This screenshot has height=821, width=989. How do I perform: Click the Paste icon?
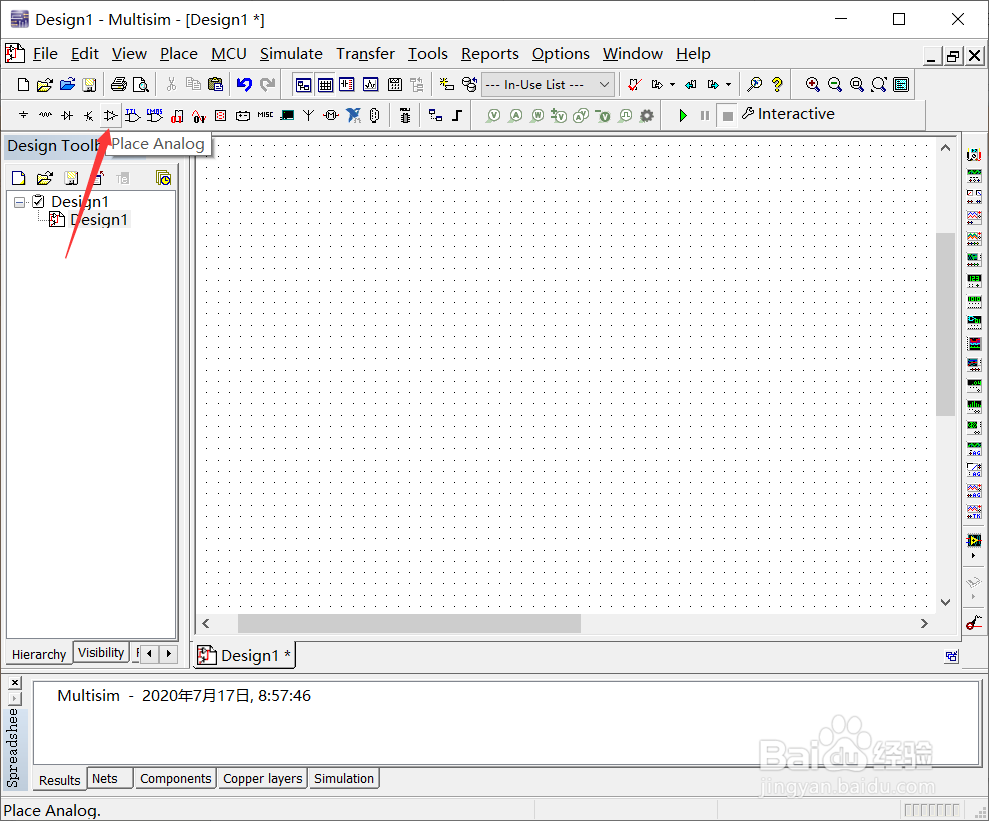(215, 84)
